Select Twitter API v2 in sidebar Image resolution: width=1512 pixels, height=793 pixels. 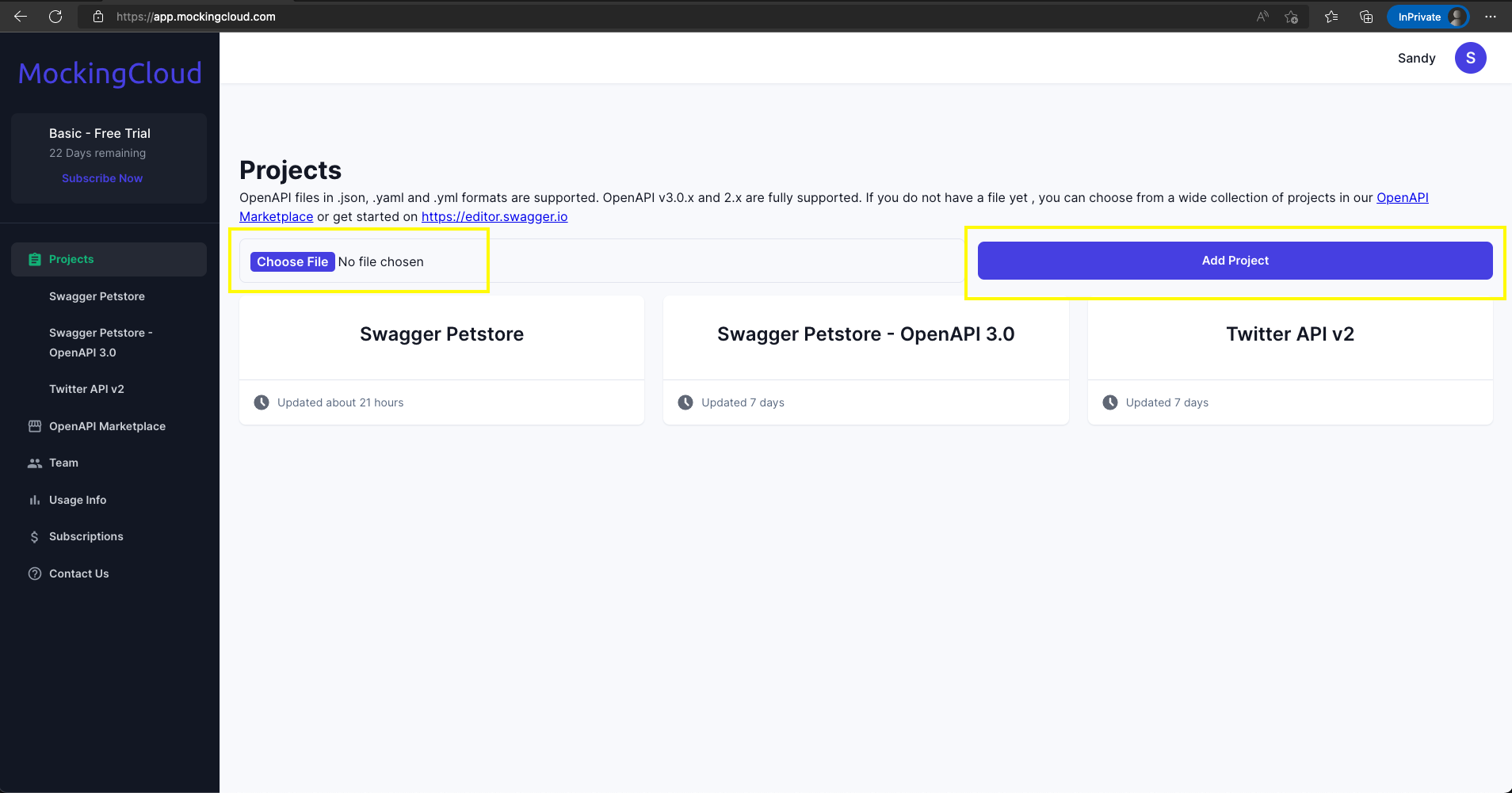tap(86, 389)
